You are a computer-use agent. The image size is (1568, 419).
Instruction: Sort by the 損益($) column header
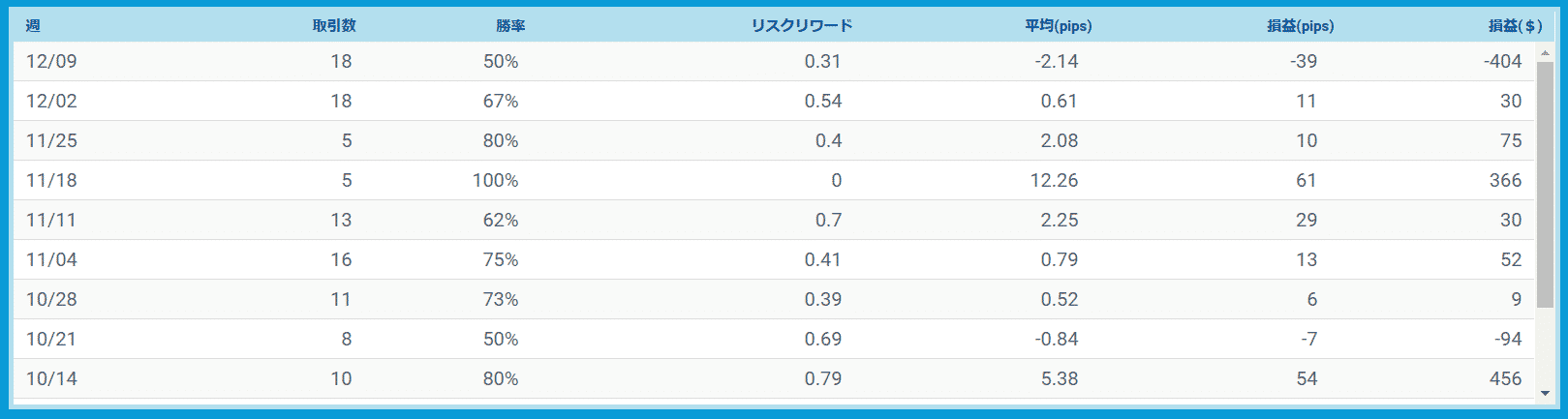click(1516, 26)
